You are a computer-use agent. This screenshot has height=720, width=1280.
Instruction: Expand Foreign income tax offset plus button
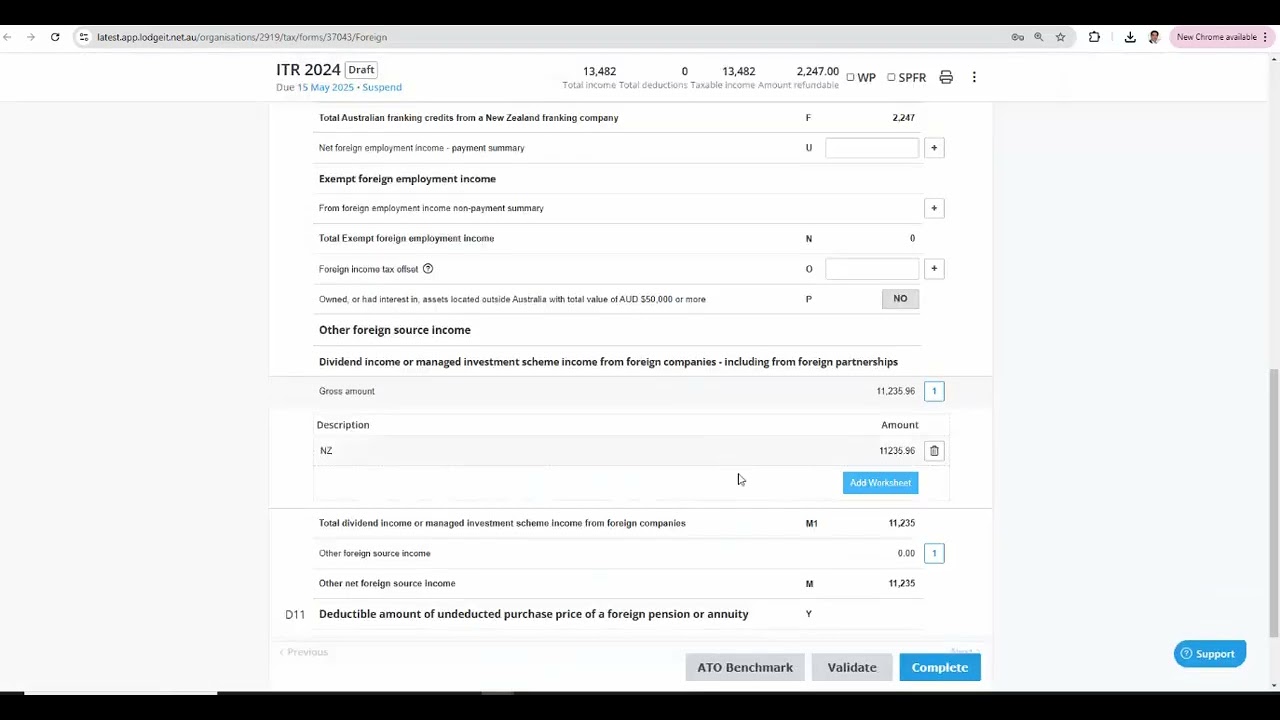[934, 269]
